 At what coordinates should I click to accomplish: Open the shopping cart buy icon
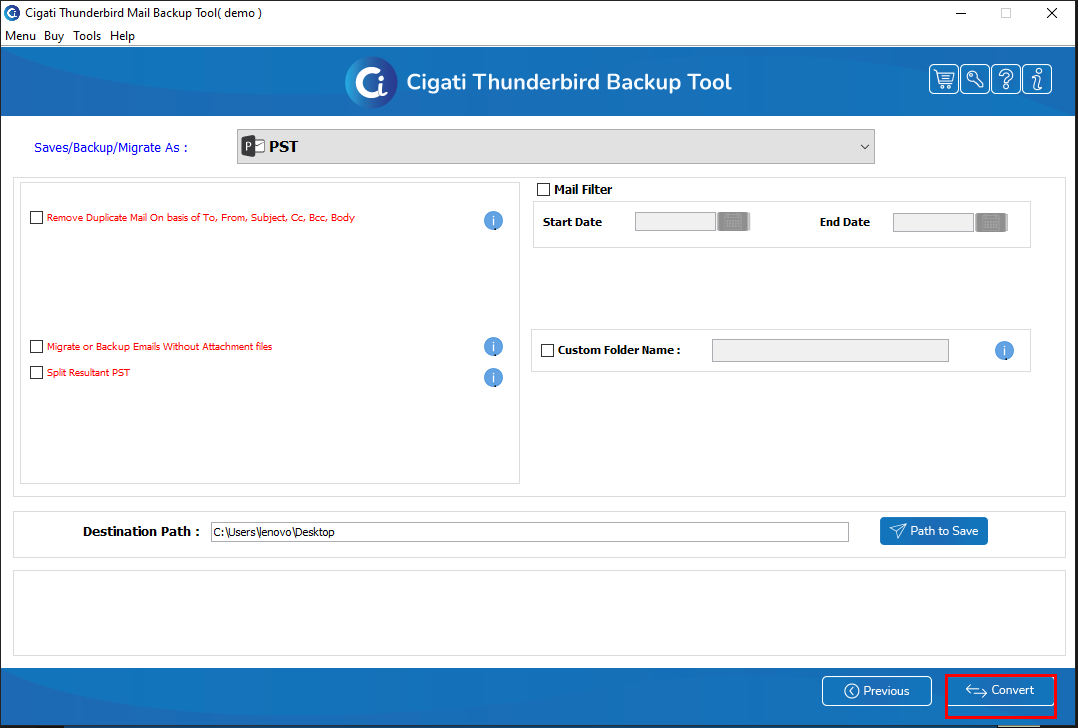pos(944,80)
